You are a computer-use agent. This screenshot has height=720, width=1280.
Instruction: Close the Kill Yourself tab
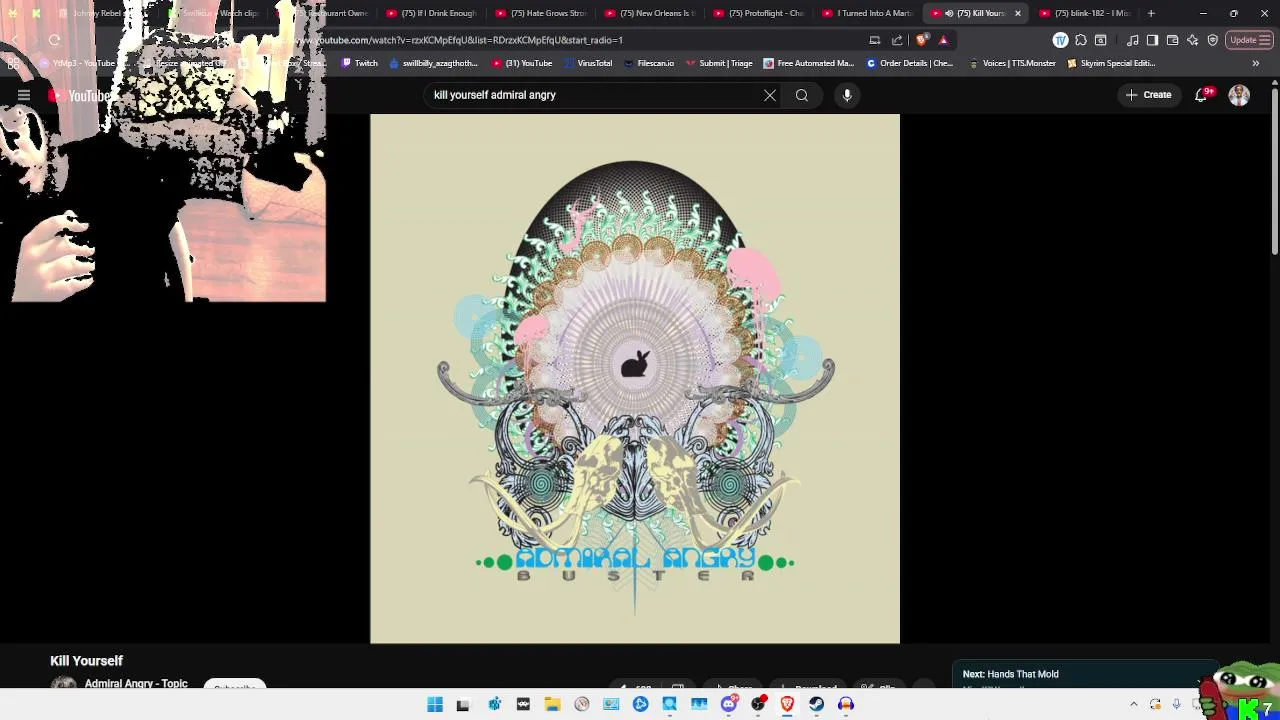tap(1018, 13)
